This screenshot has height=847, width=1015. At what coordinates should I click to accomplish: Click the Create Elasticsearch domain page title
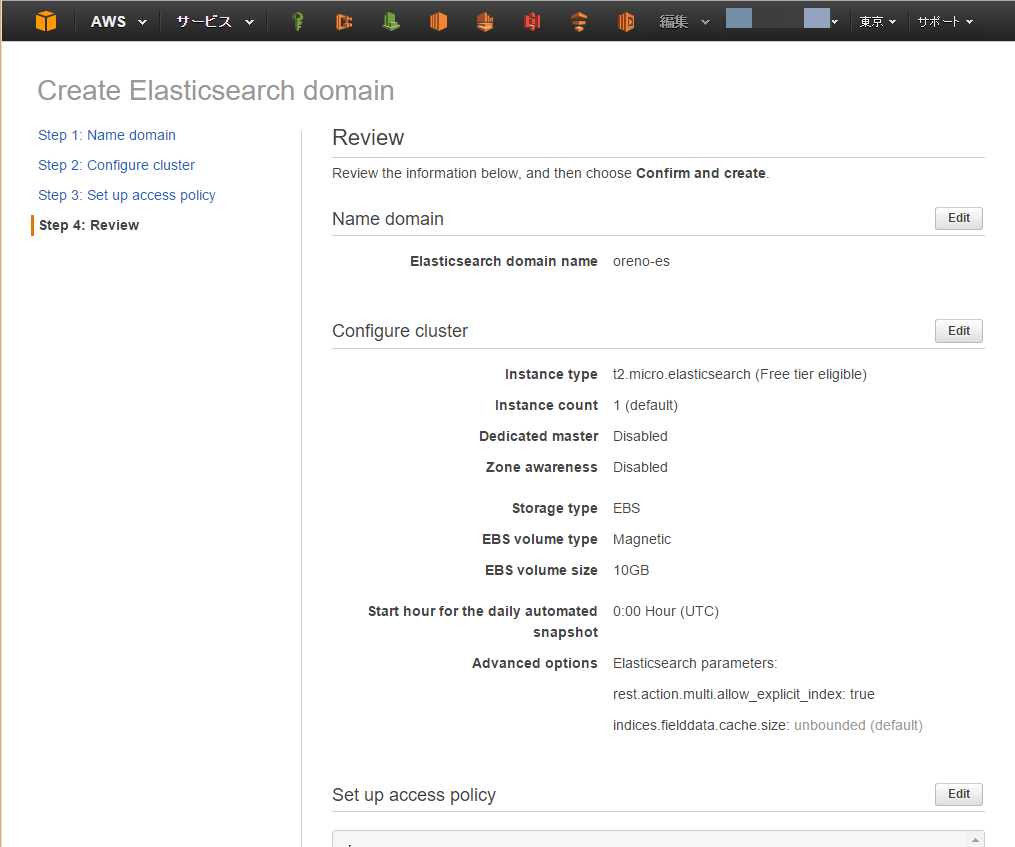216,91
